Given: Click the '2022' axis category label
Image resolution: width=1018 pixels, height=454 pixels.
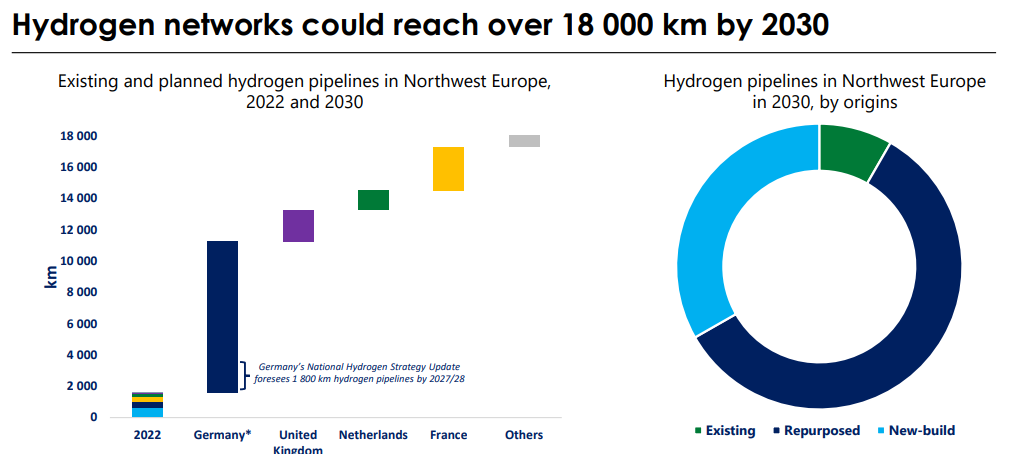Looking at the screenshot, I should pyautogui.click(x=147, y=435).
